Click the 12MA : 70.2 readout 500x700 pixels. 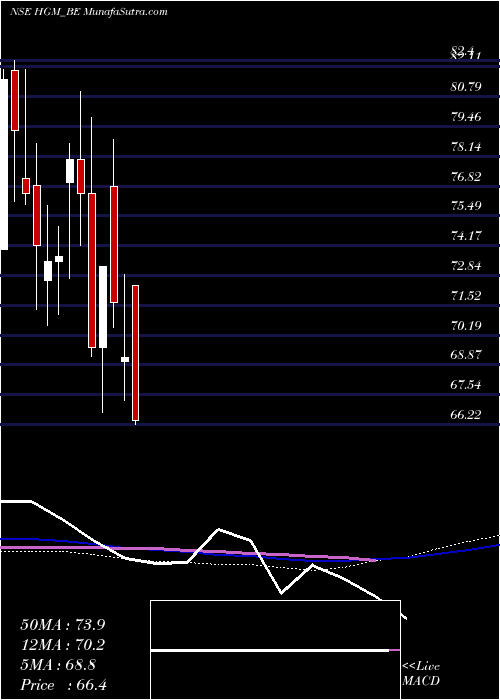pos(63,645)
